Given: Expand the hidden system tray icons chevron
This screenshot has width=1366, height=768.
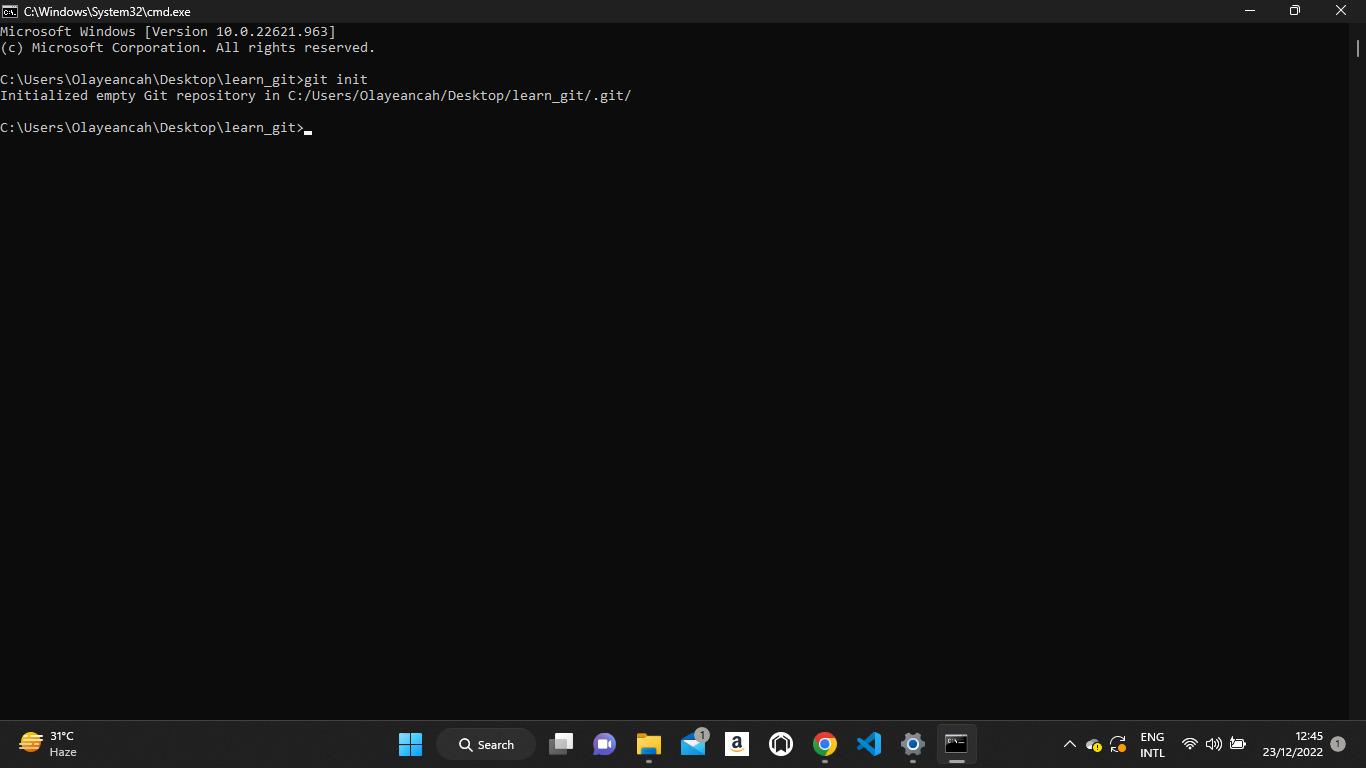Looking at the screenshot, I should (x=1069, y=744).
